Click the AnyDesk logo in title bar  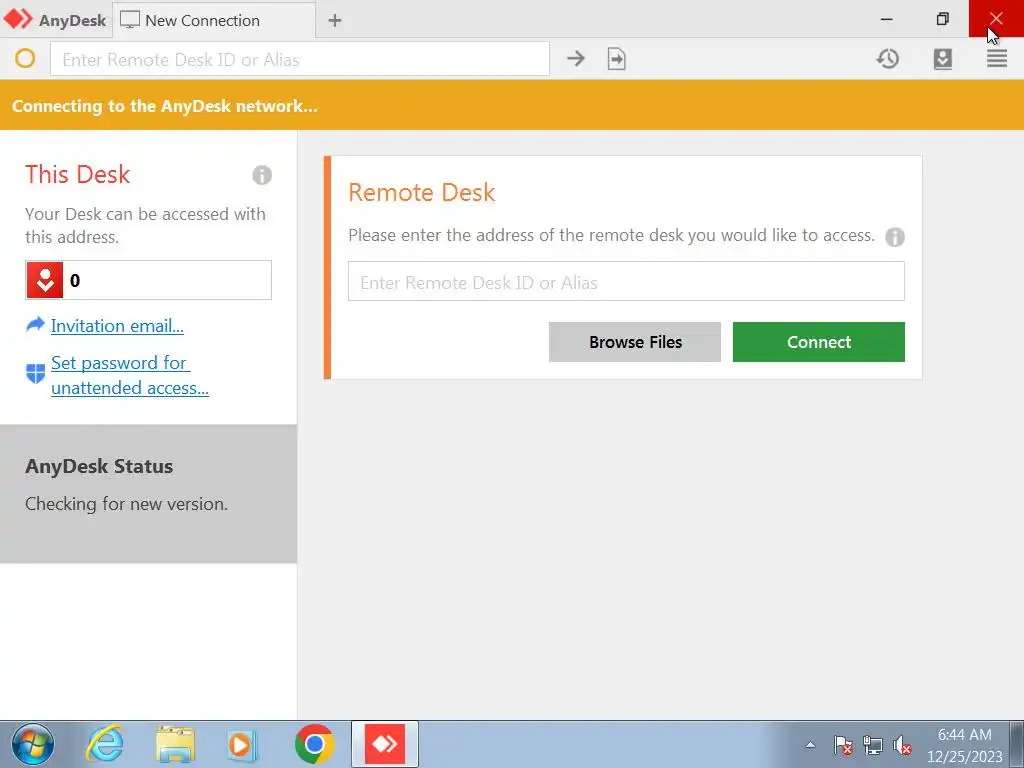click(18, 19)
